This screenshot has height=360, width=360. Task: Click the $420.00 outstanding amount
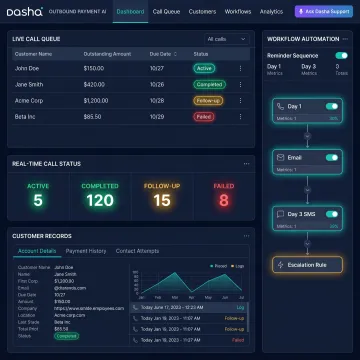click(x=94, y=85)
